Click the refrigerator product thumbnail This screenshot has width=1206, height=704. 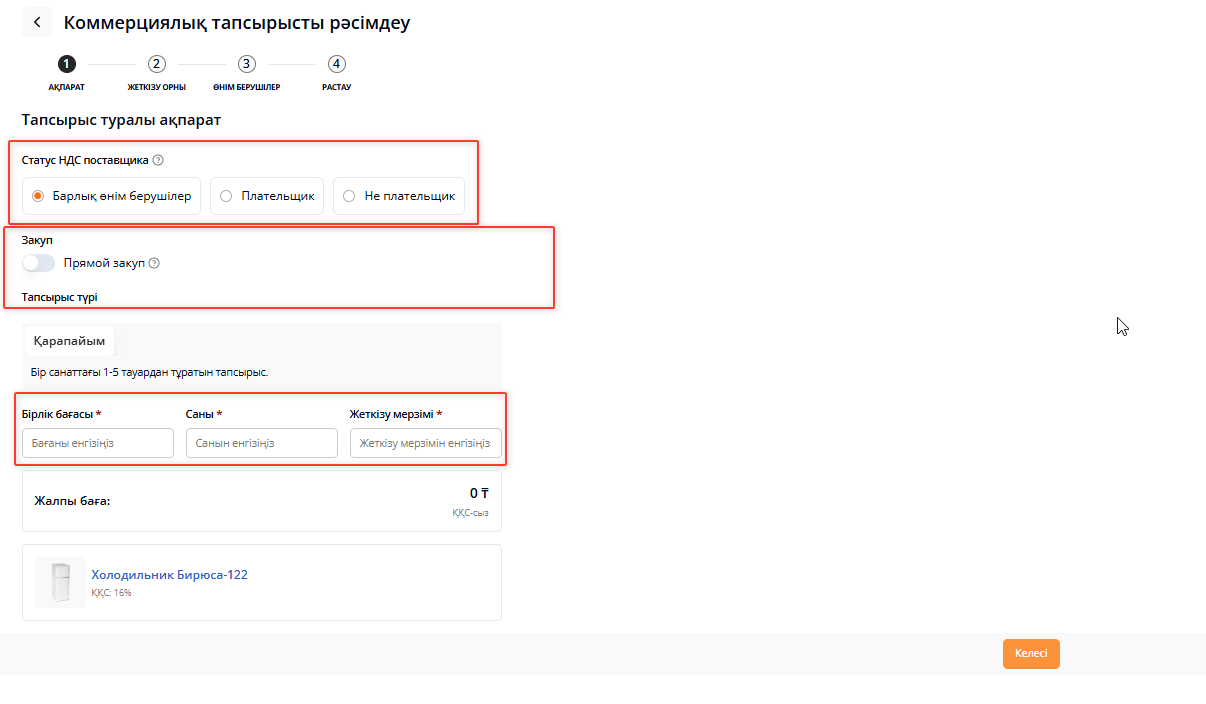[60, 583]
